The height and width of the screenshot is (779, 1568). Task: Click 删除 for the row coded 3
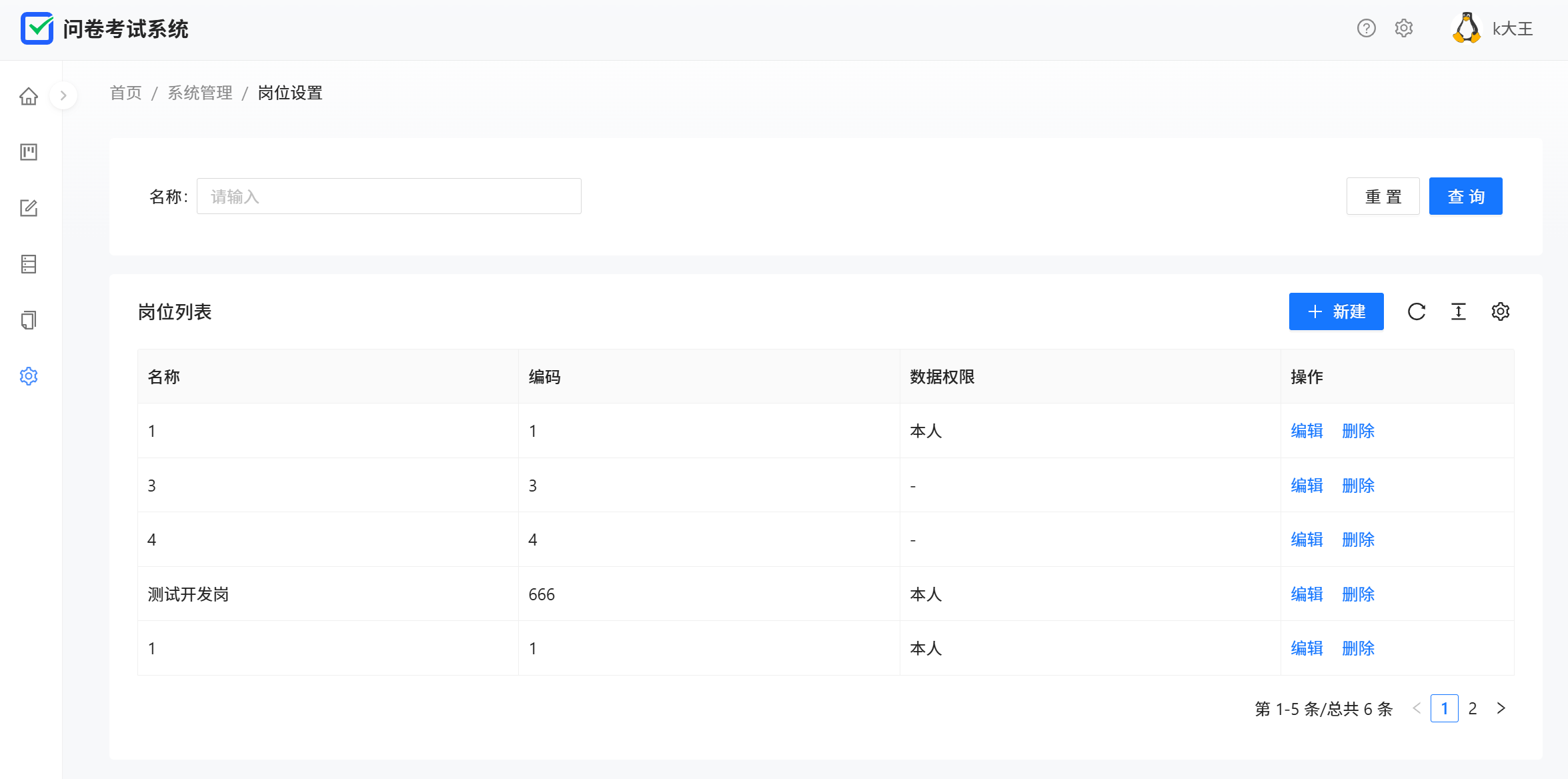click(x=1358, y=486)
